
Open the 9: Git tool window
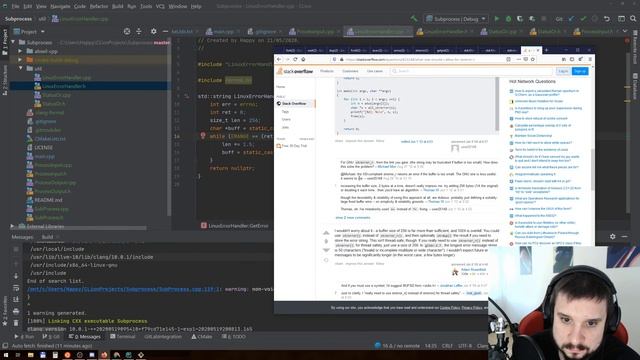51,337
